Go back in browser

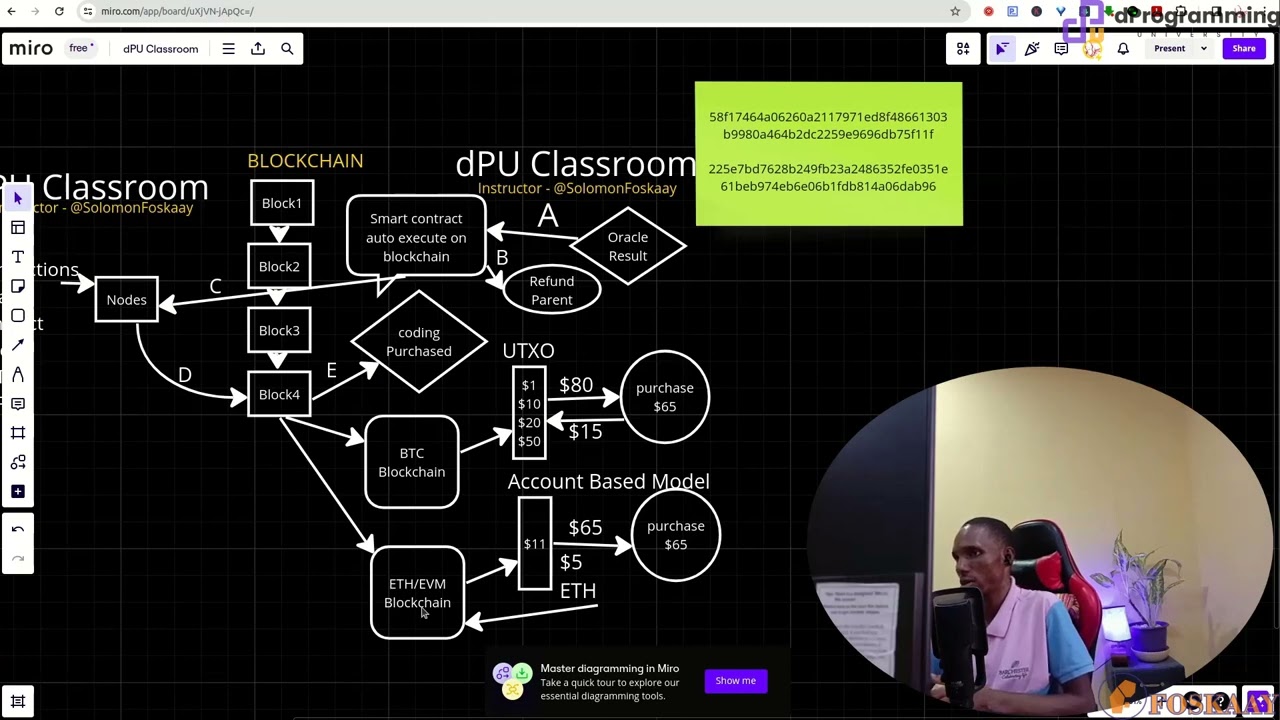tap(11, 11)
